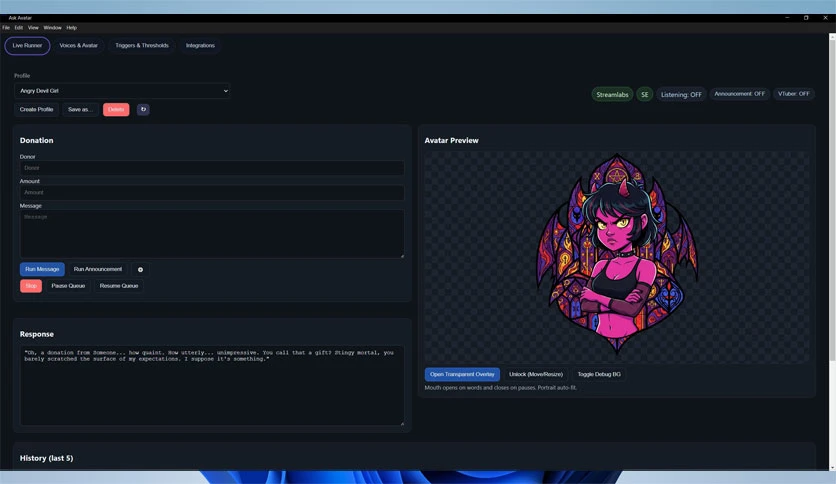Click into the donation Message text area
The width and height of the screenshot is (836, 484).
click(212, 234)
